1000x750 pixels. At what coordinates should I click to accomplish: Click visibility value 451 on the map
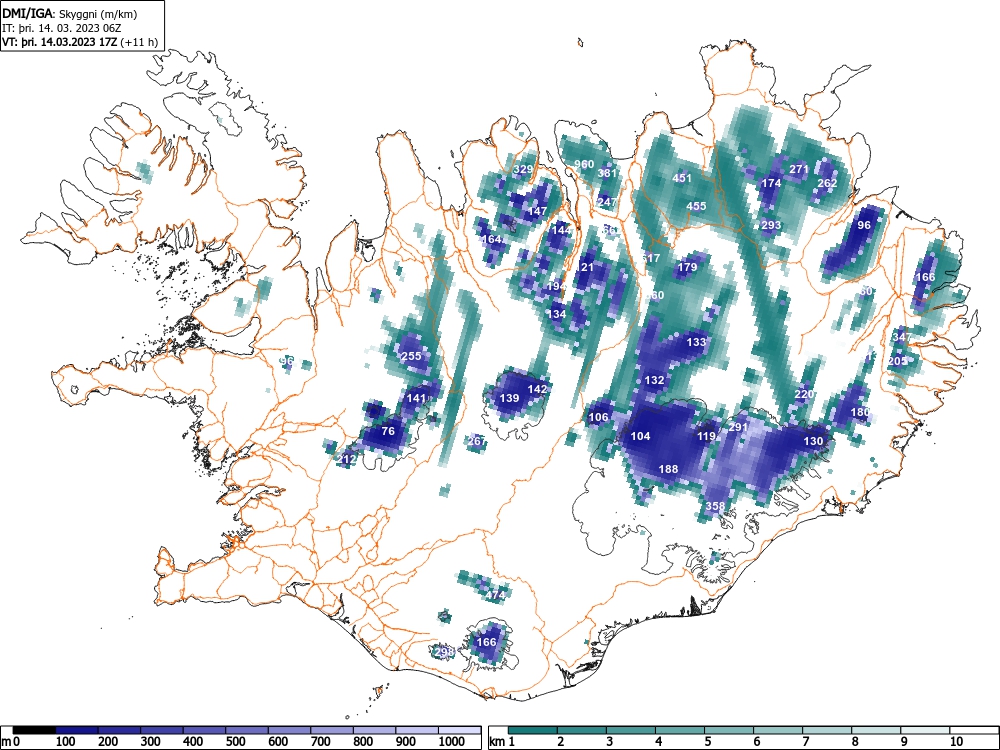coord(682,178)
